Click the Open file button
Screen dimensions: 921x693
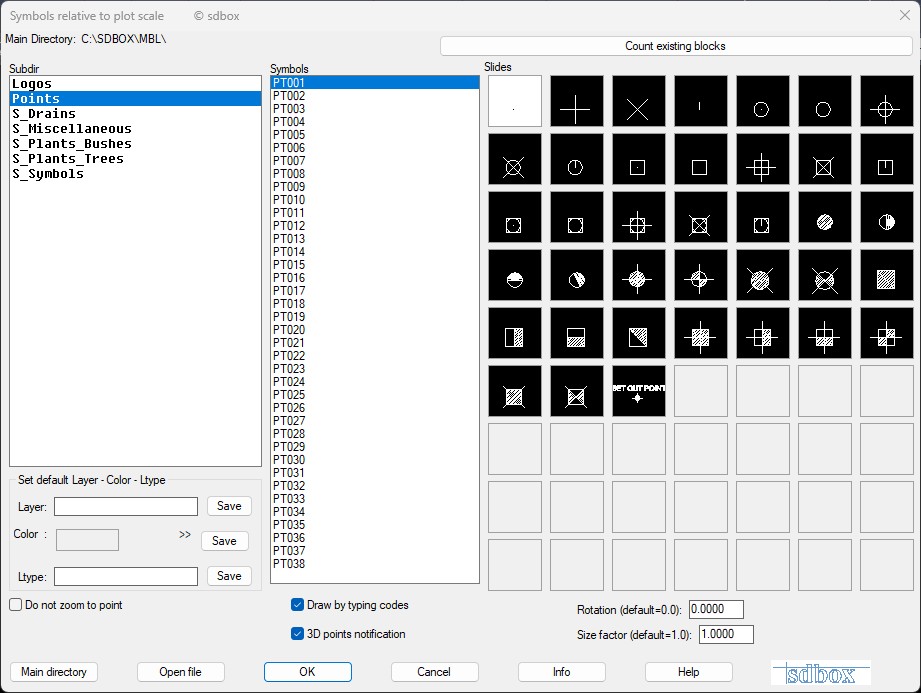click(181, 672)
